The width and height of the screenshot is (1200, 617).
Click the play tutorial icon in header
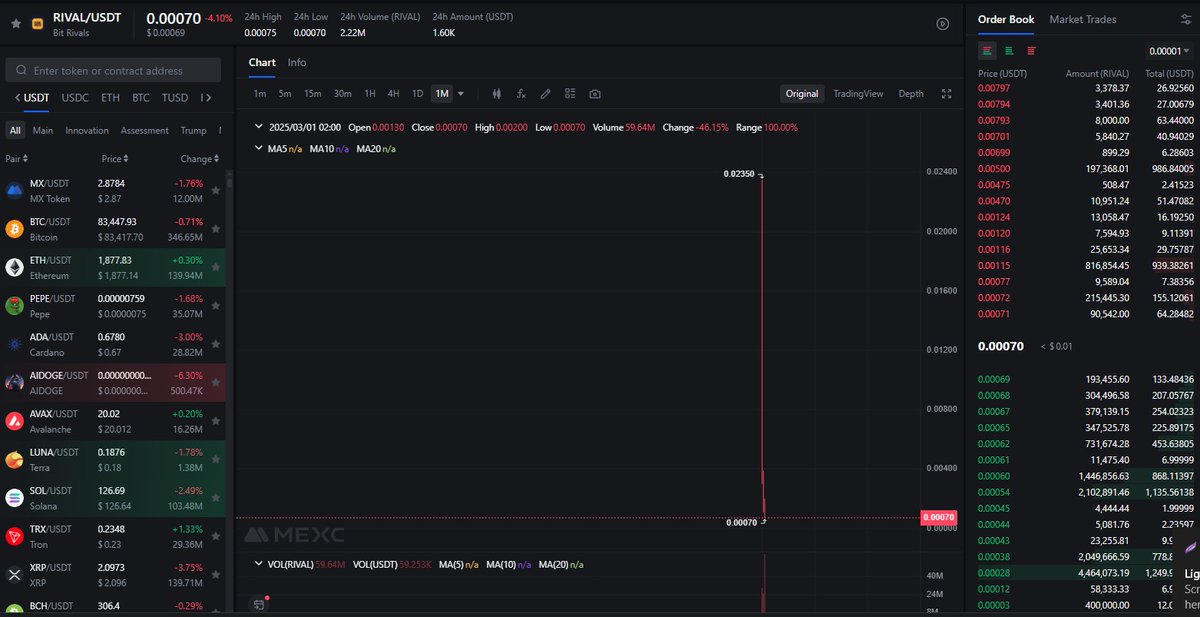tap(942, 24)
